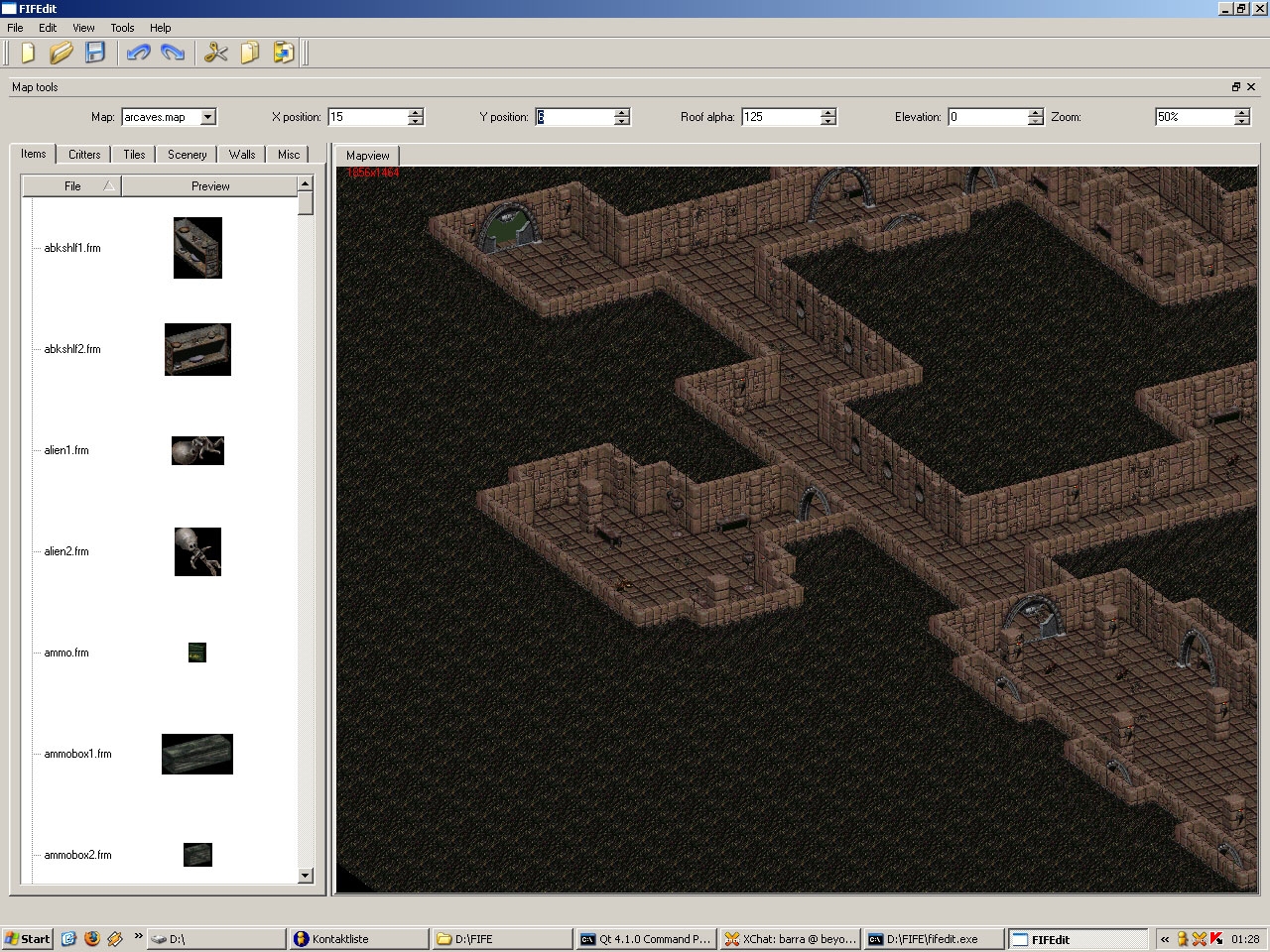Switch to the Critters tab
This screenshot has height=952, width=1270.
[84, 155]
